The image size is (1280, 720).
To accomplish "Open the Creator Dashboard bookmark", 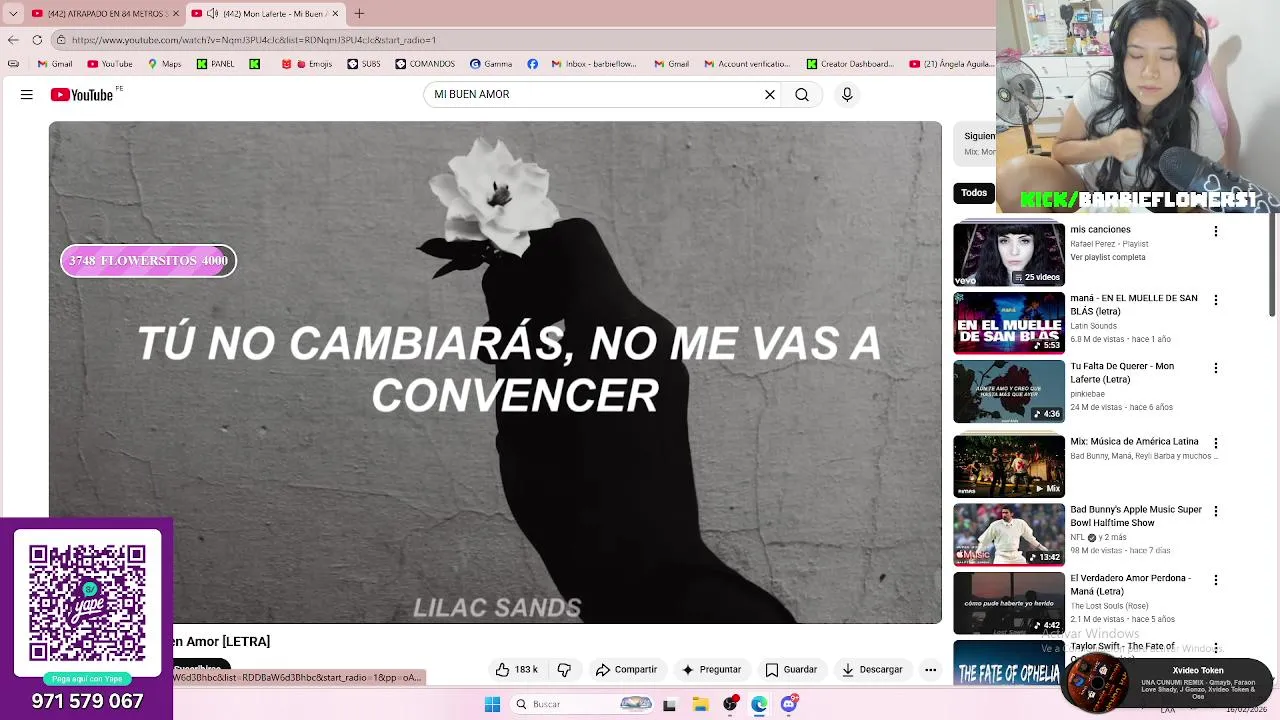I will (x=851, y=64).
